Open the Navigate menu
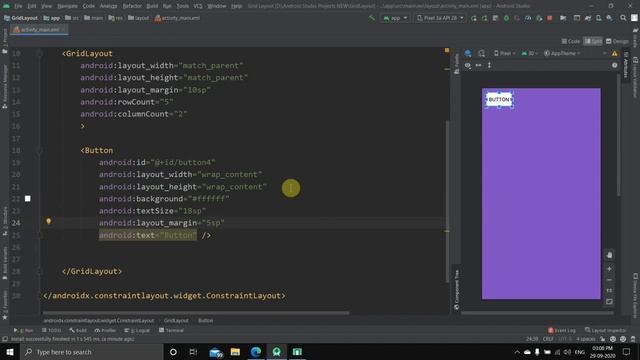 pos(67,6)
